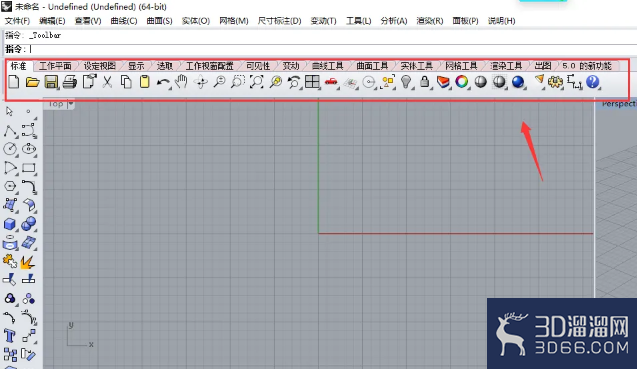Click the Perspective viewport title
Screen dimensions: 637x369
(619, 104)
